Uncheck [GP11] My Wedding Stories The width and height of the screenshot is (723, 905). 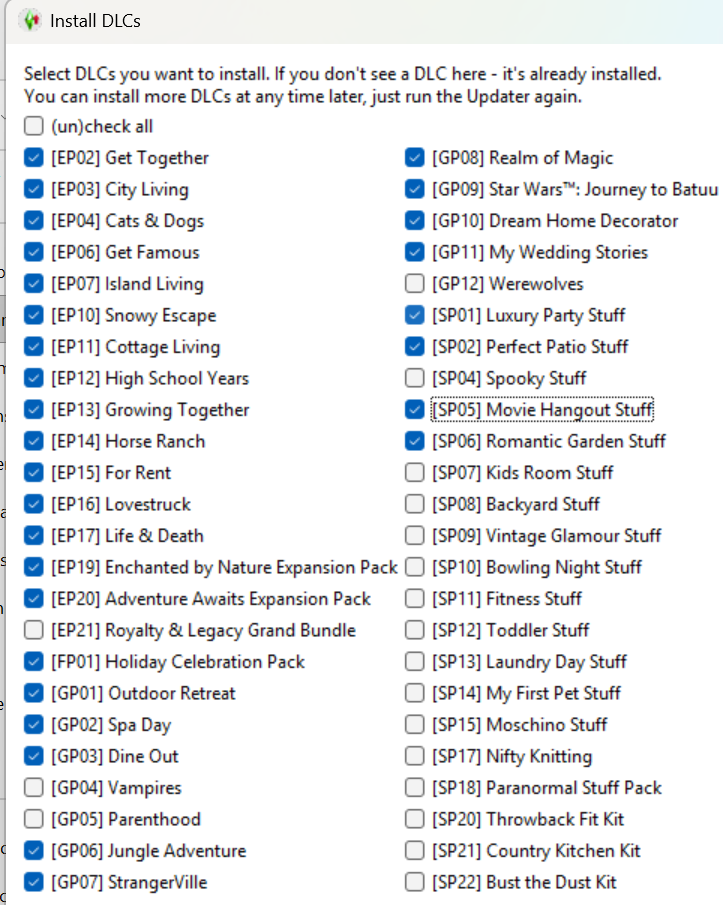(414, 252)
